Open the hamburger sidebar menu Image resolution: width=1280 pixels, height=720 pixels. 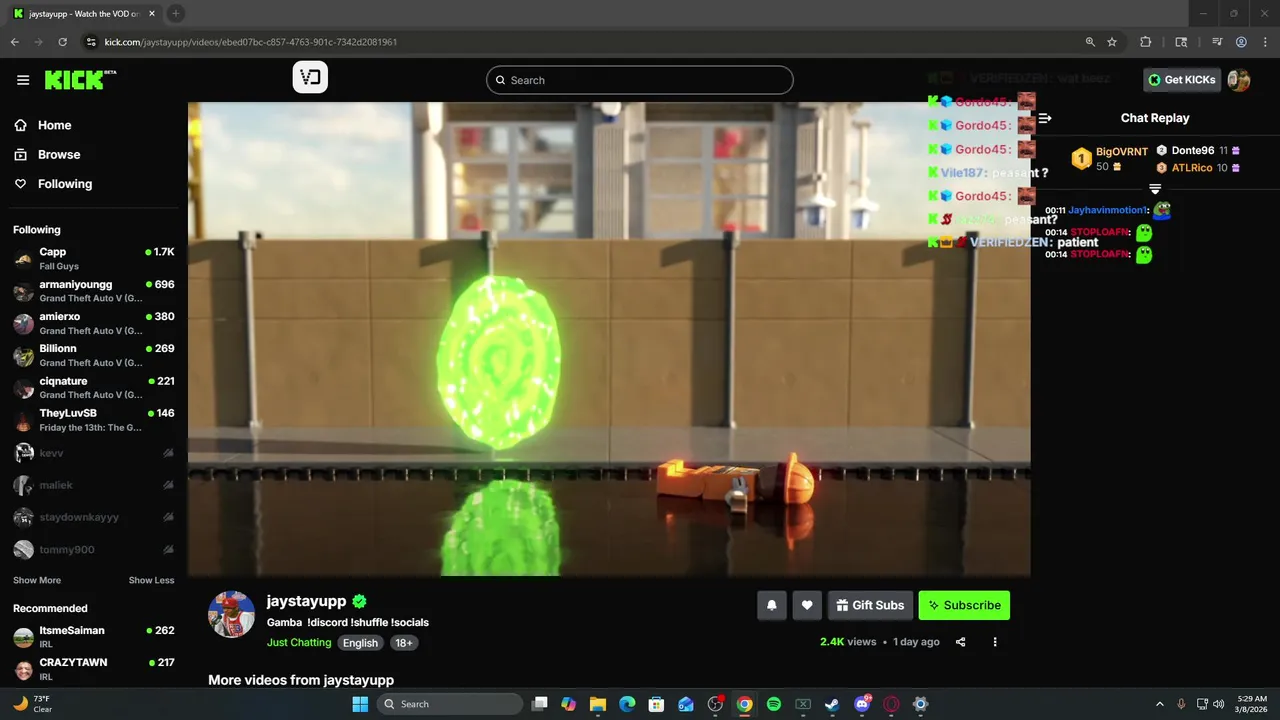pos(23,80)
